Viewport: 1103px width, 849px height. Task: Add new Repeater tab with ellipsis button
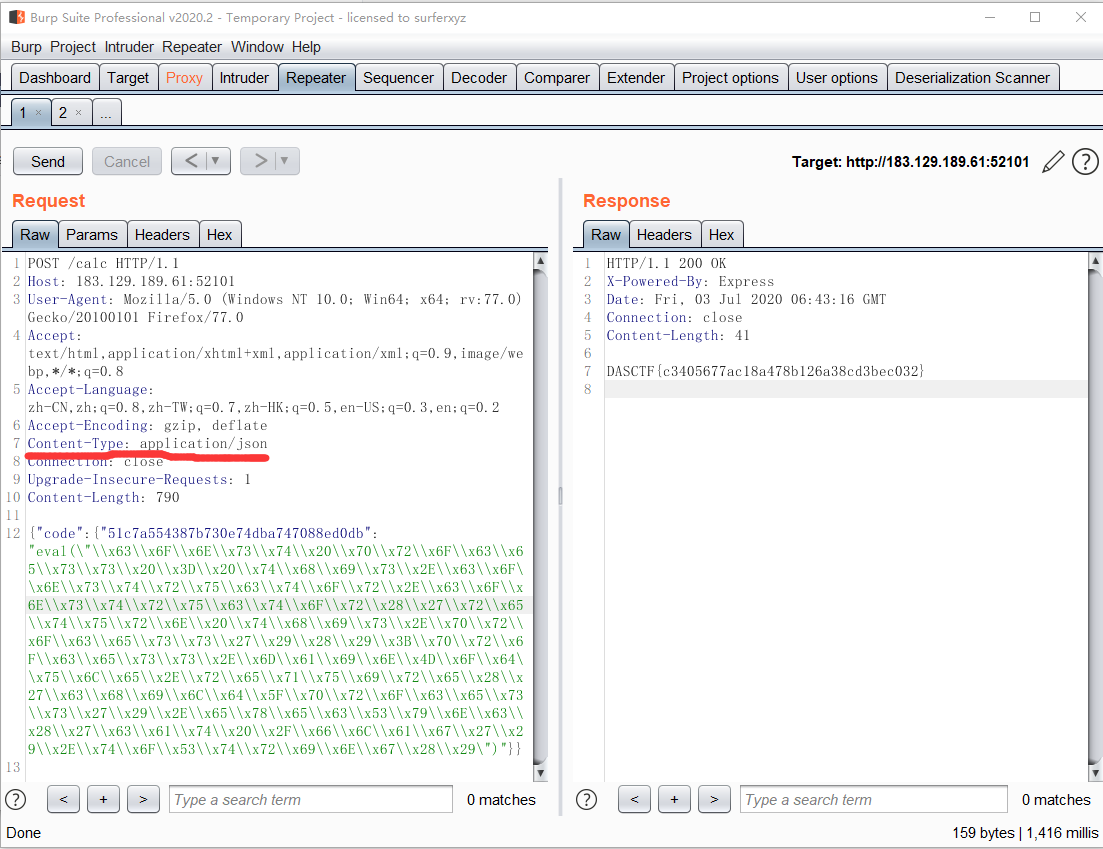(106, 113)
